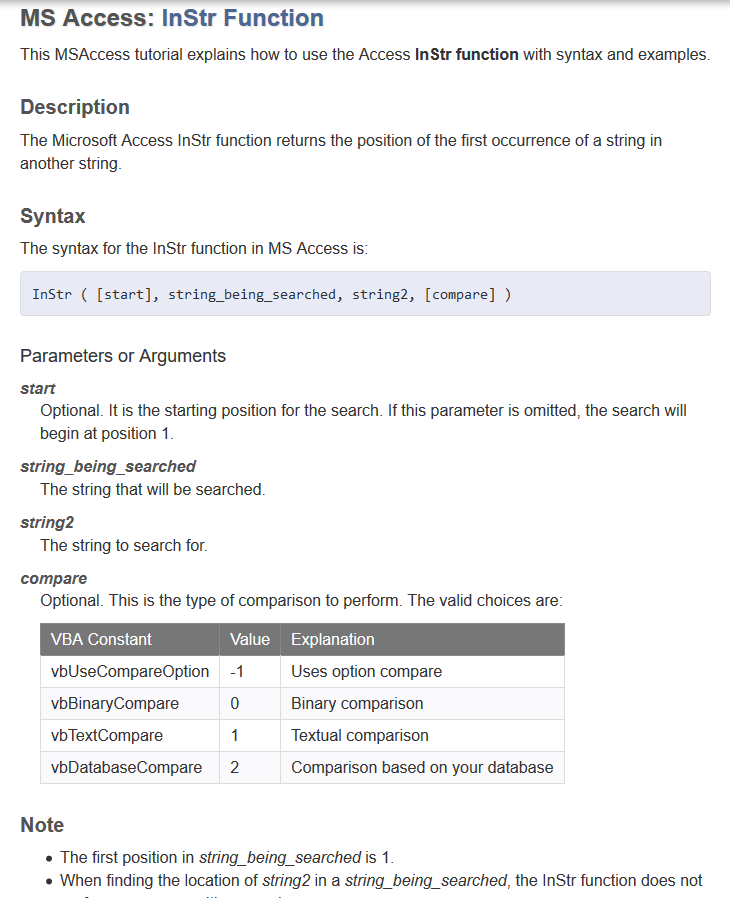Click the 'start' parameter name
The height and width of the screenshot is (898, 730).
38,388
